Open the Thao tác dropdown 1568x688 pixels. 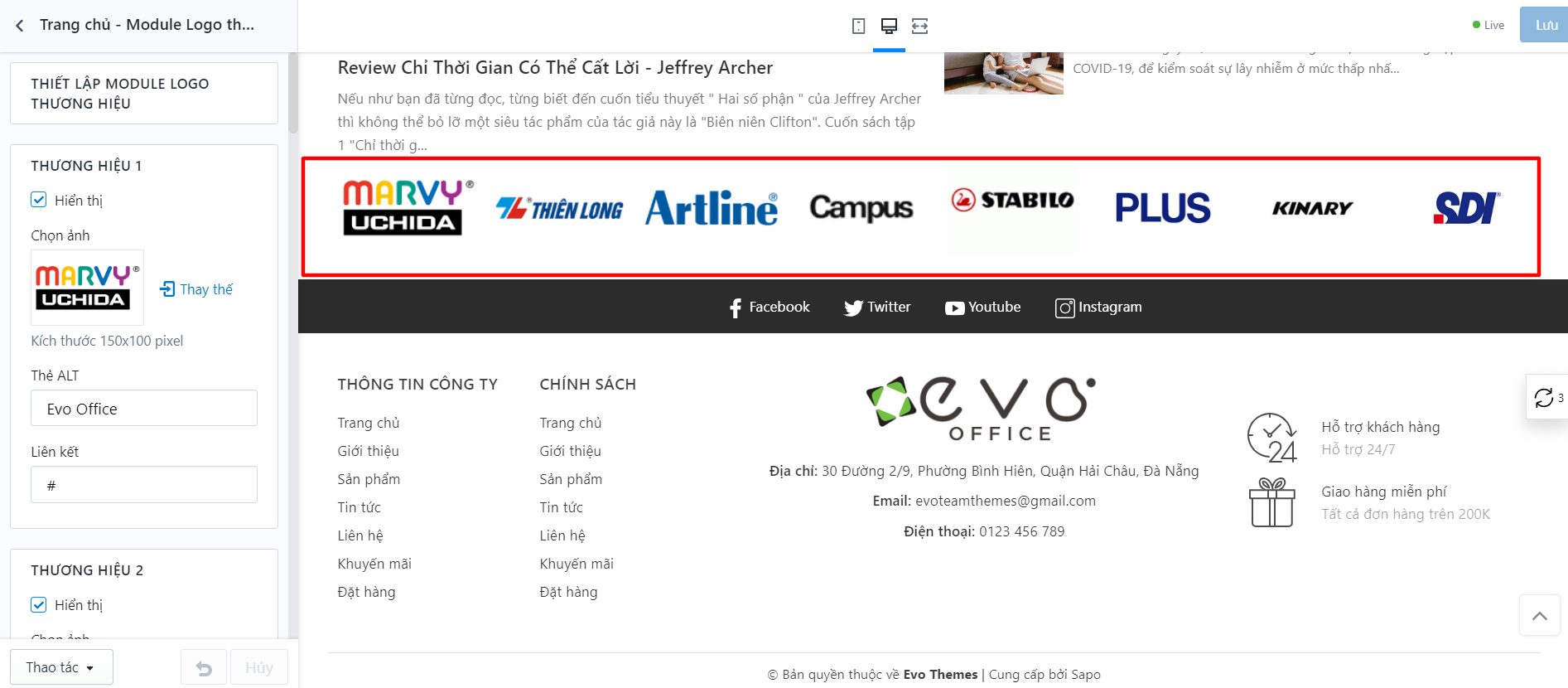pos(61,667)
